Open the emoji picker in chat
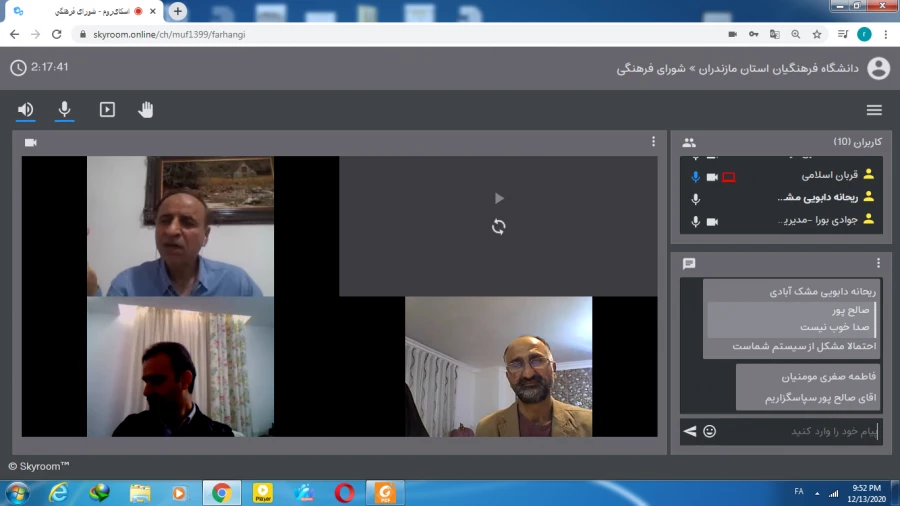The width and height of the screenshot is (900, 506). [710, 431]
